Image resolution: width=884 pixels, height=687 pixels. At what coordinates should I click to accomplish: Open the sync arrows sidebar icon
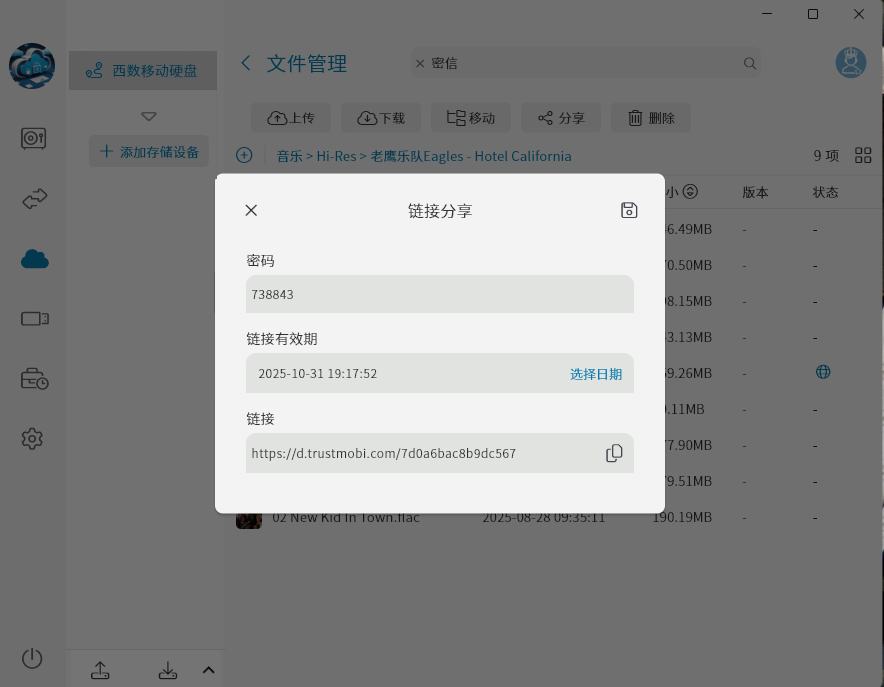click(34, 199)
